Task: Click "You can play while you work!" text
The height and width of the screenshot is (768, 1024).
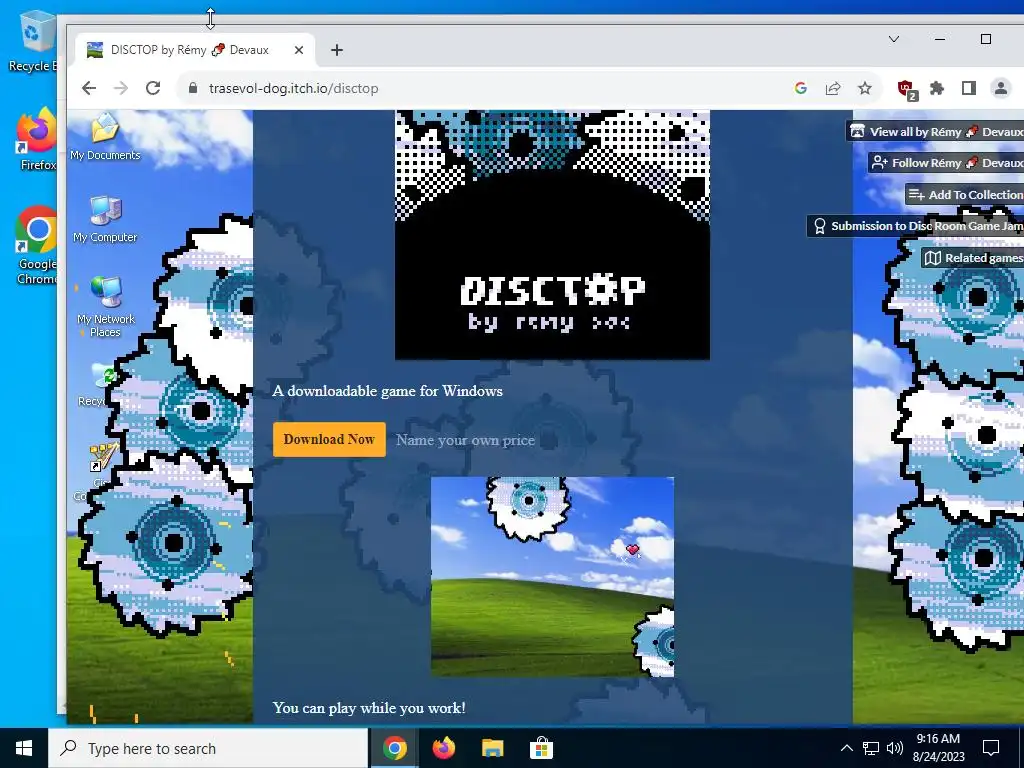Action: (369, 708)
